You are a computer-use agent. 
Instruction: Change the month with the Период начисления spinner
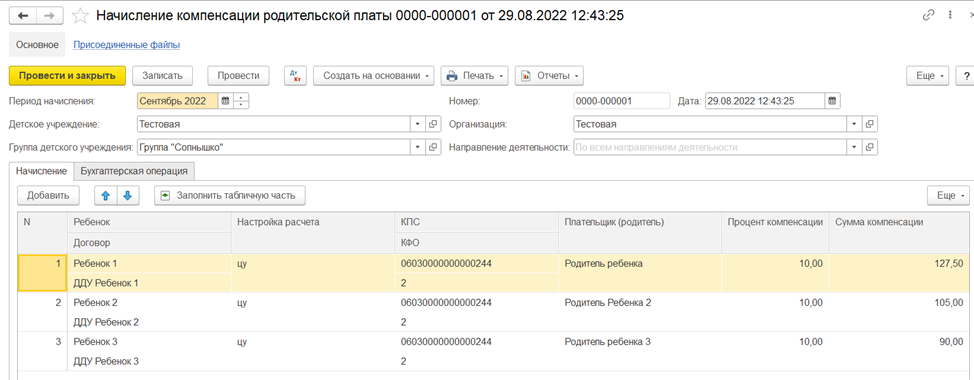pos(241,101)
